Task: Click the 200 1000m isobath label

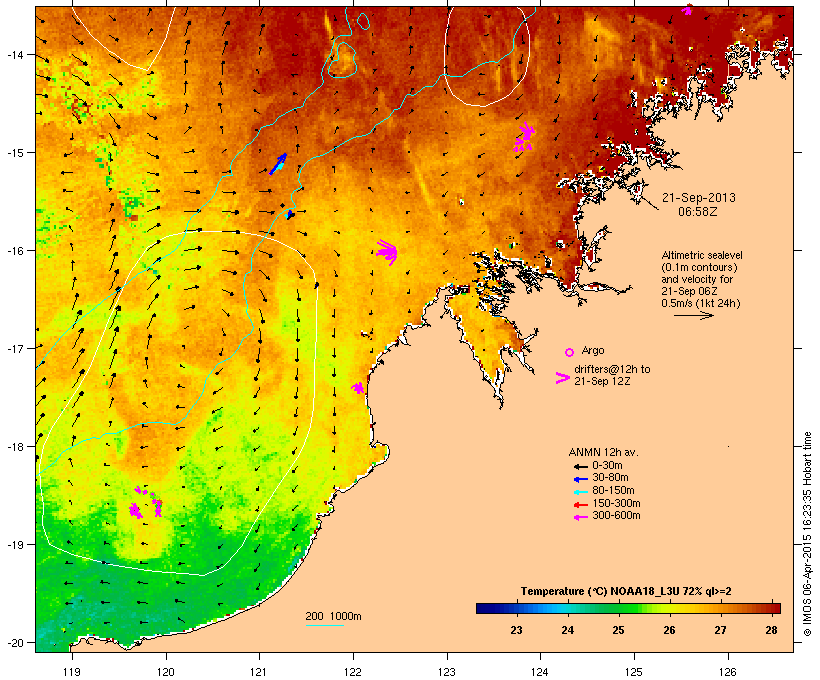Action: click(x=334, y=616)
